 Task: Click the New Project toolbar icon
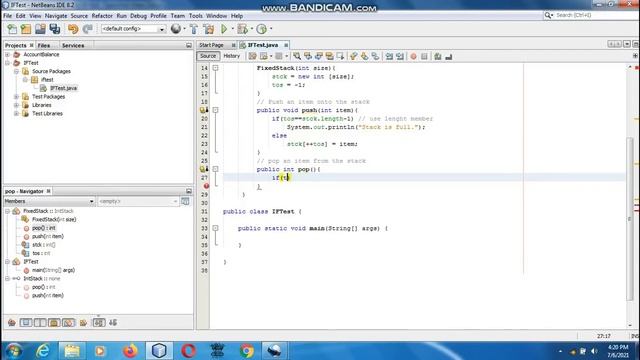[26, 29]
